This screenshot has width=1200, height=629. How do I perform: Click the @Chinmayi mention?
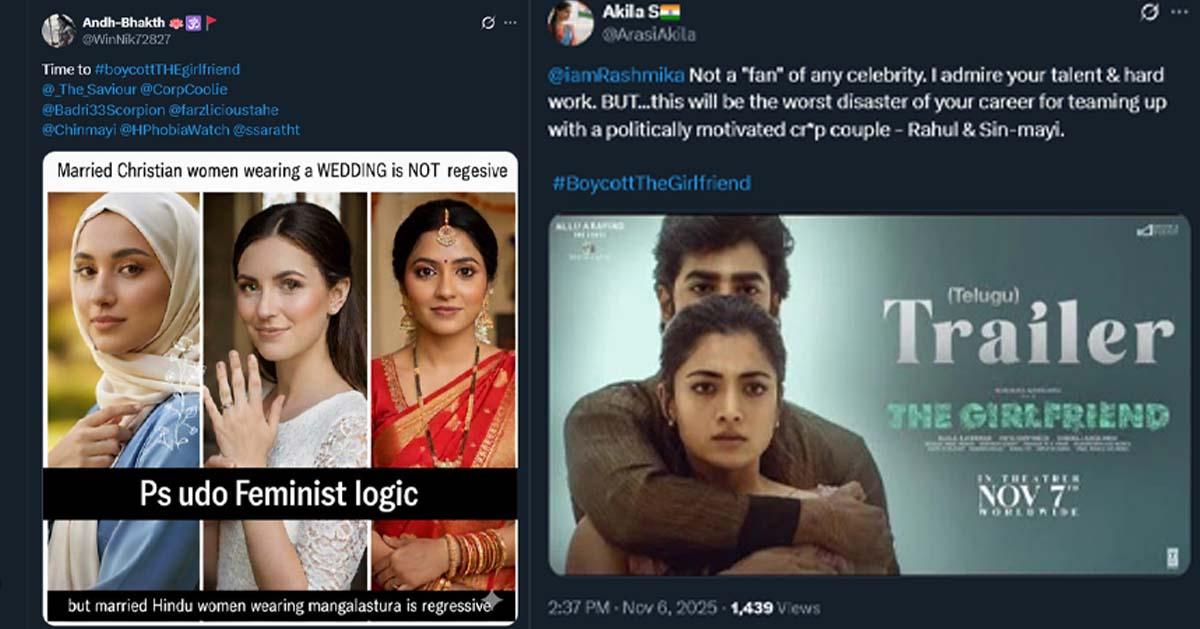[x=76, y=130]
